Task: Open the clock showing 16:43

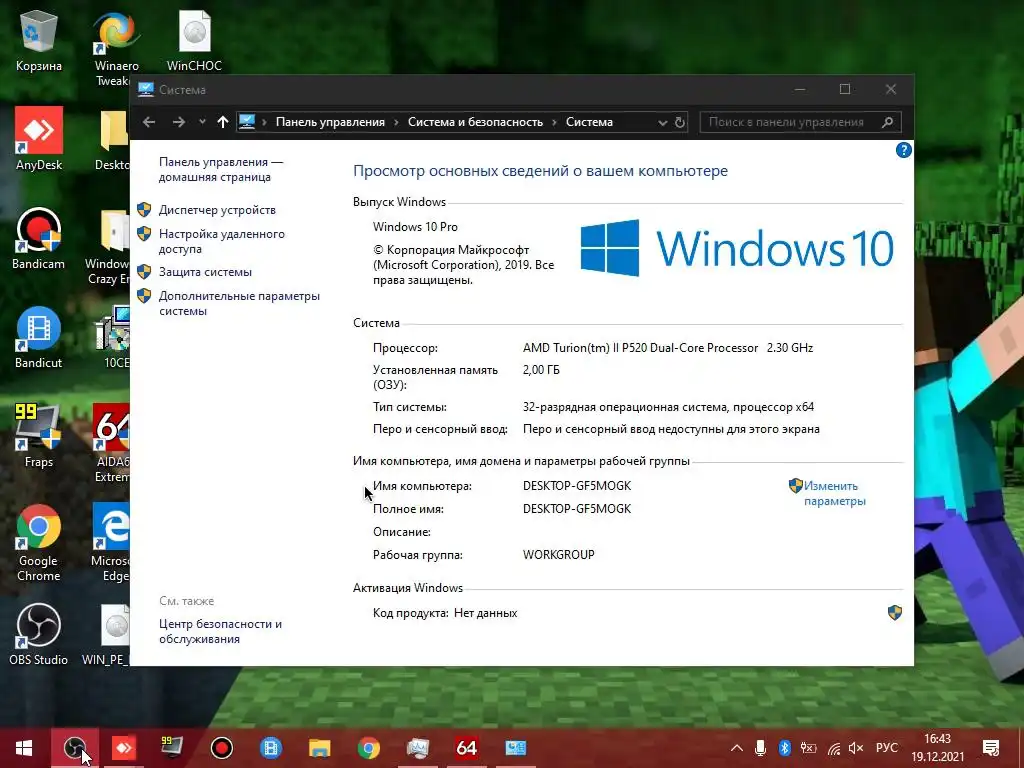Action: 937,748
